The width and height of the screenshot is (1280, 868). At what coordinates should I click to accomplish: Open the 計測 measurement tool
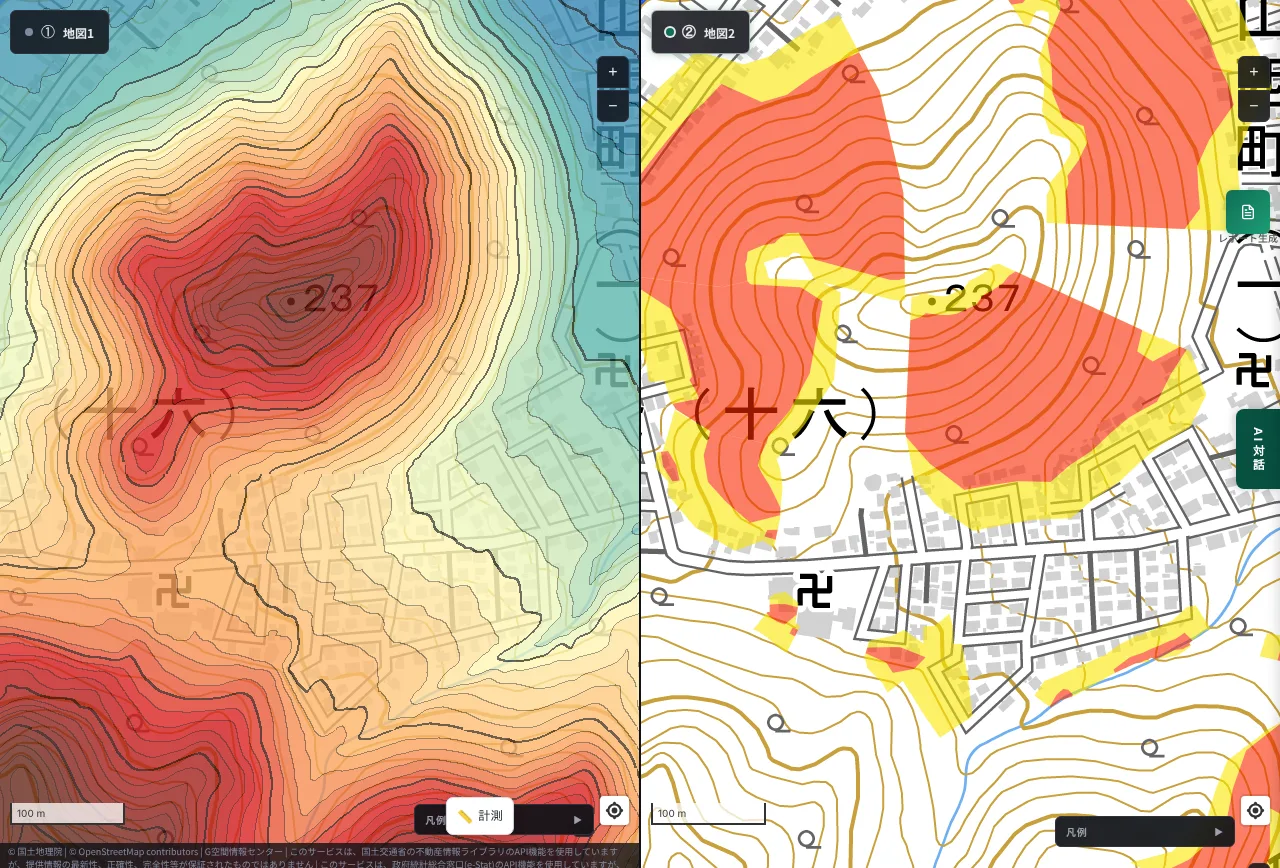click(x=480, y=816)
